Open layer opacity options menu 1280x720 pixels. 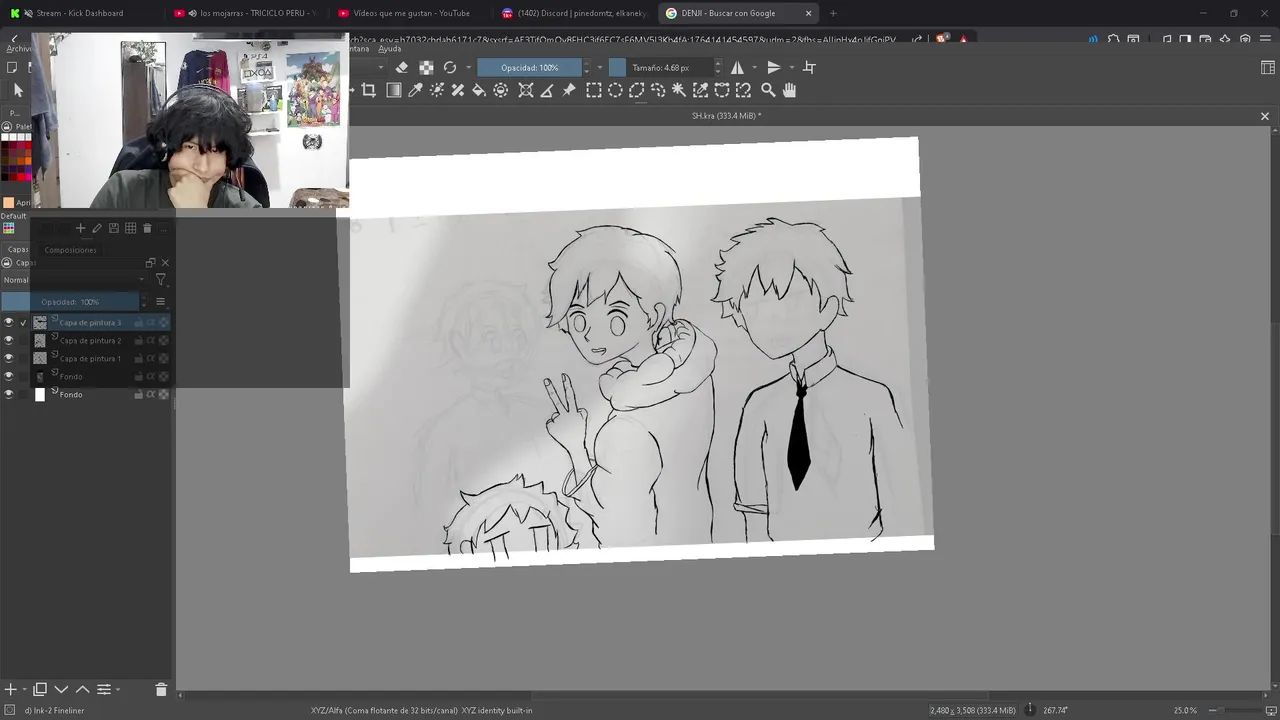(x=160, y=302)
